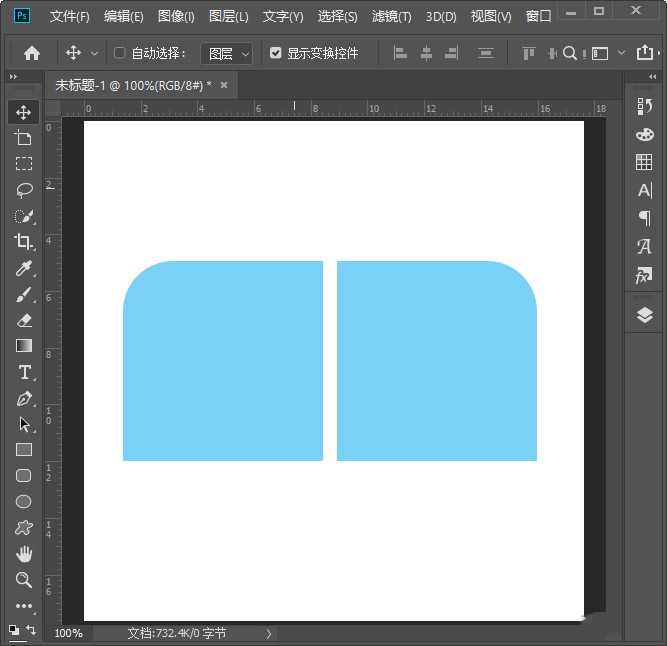The image size is (667, 646).
Task: Select the Crop tool
Action: click(x=24, y=241)
